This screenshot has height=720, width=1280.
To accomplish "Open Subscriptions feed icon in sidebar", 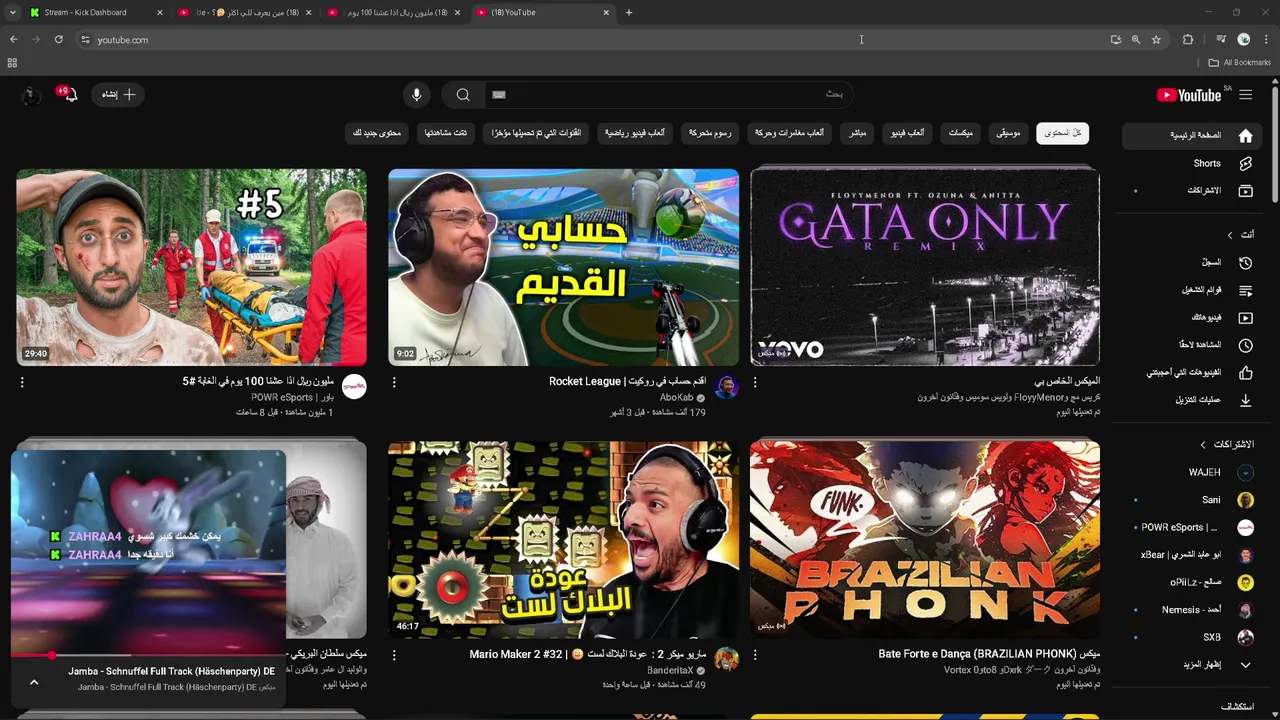I will coord(1245,190).
